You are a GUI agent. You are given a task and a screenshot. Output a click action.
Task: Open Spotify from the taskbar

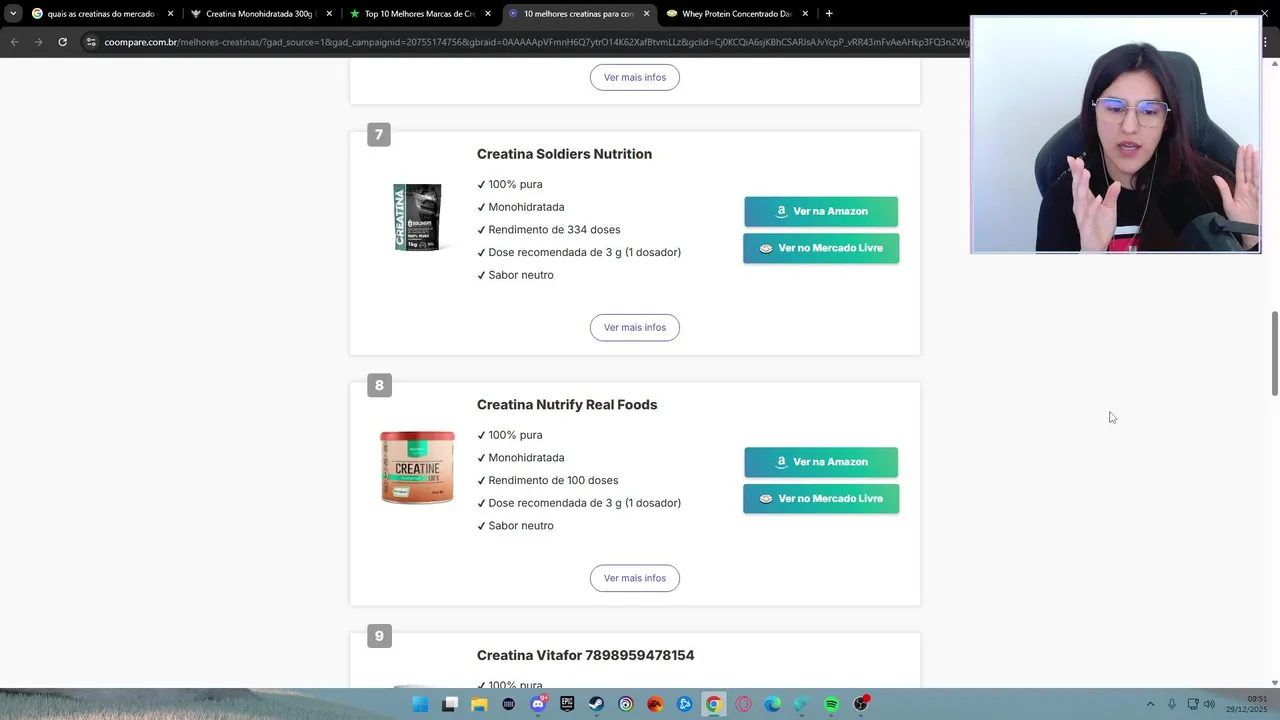(831, 704)
